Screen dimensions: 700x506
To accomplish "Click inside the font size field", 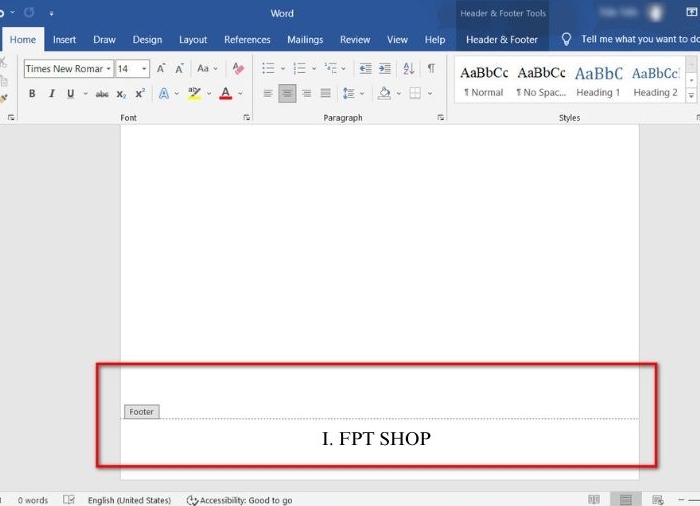I will tap(128, 69).
